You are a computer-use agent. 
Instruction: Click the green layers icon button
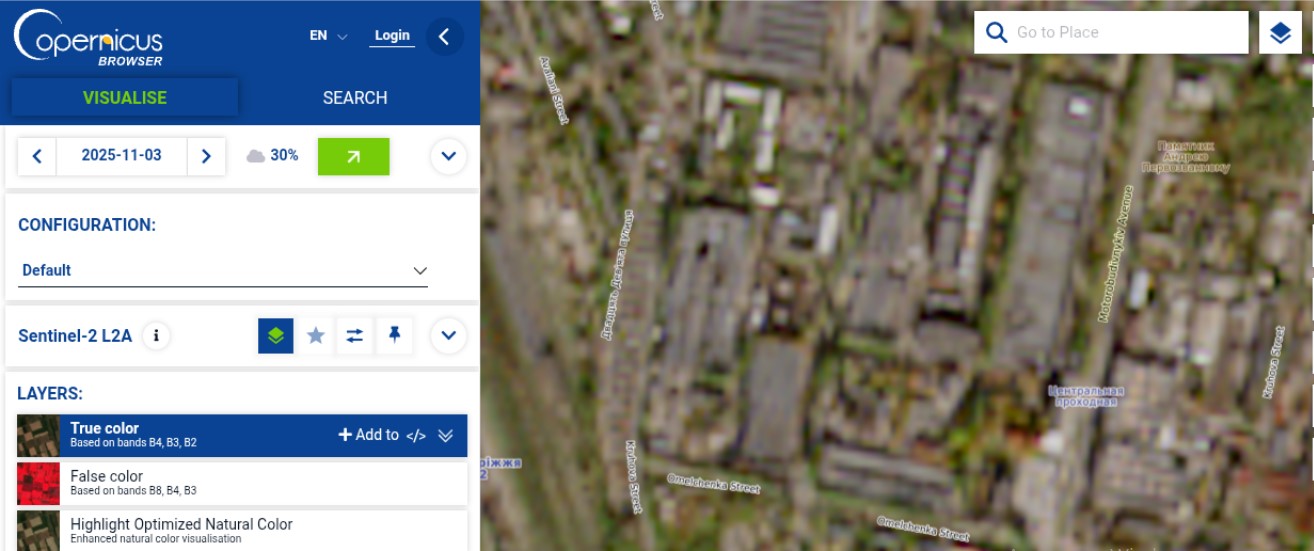click(x=276, y=336)
